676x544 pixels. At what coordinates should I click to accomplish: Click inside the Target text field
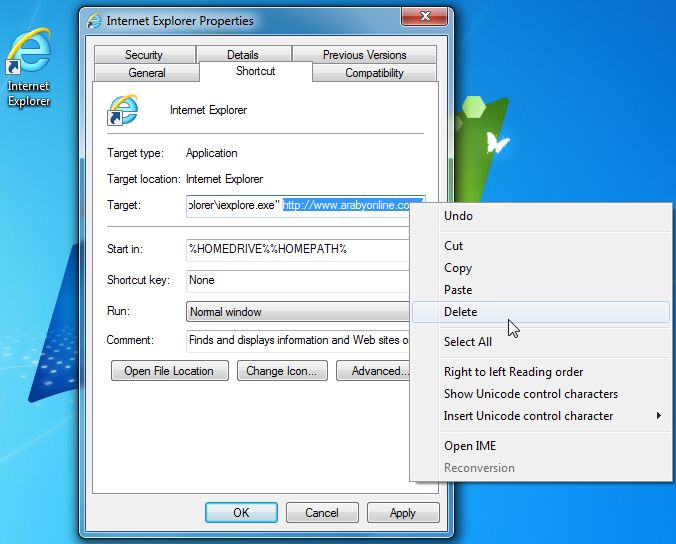pyautogui.click(x=298, y=206)
